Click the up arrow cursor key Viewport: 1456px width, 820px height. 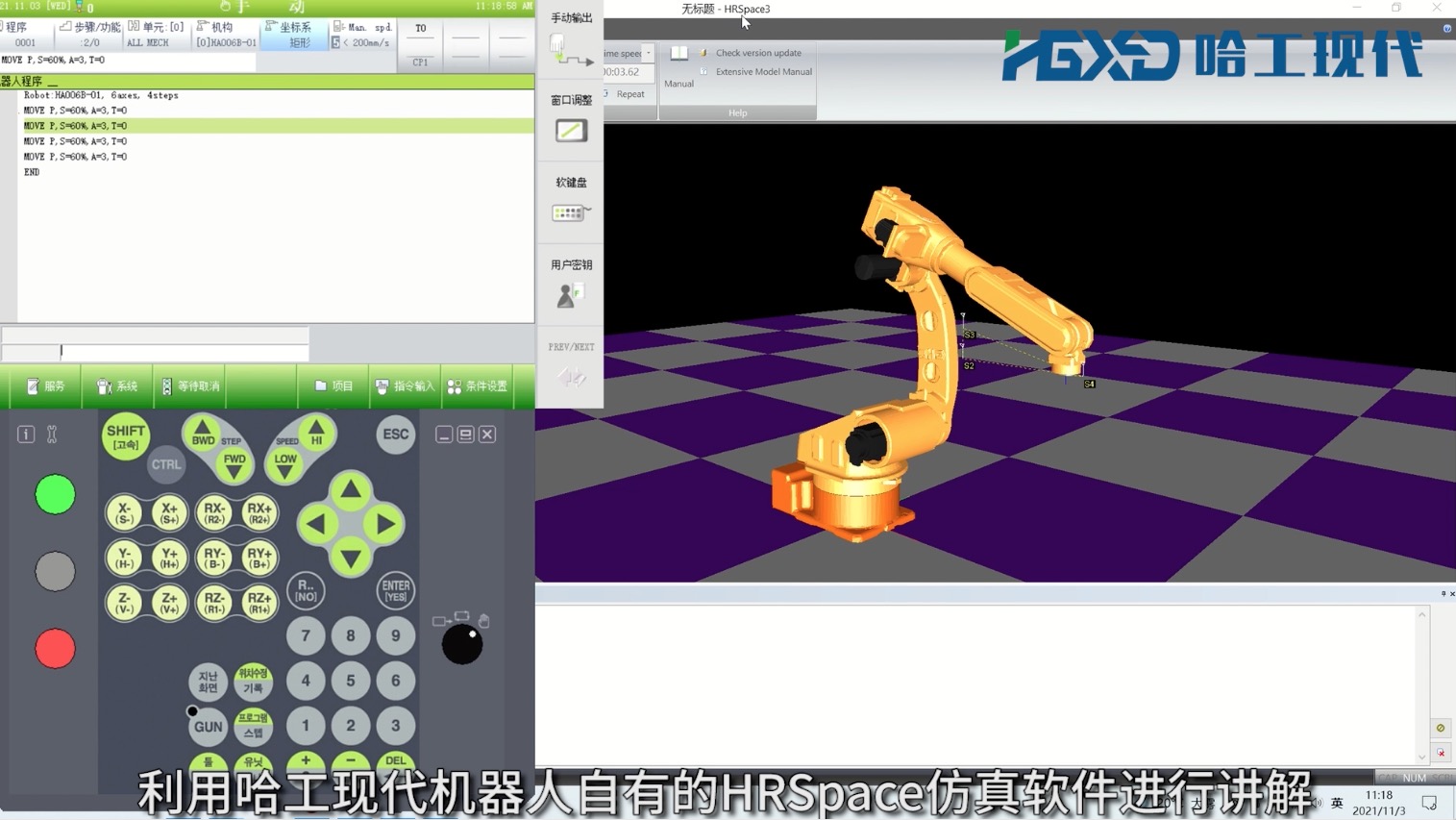[x=351, y=491]
